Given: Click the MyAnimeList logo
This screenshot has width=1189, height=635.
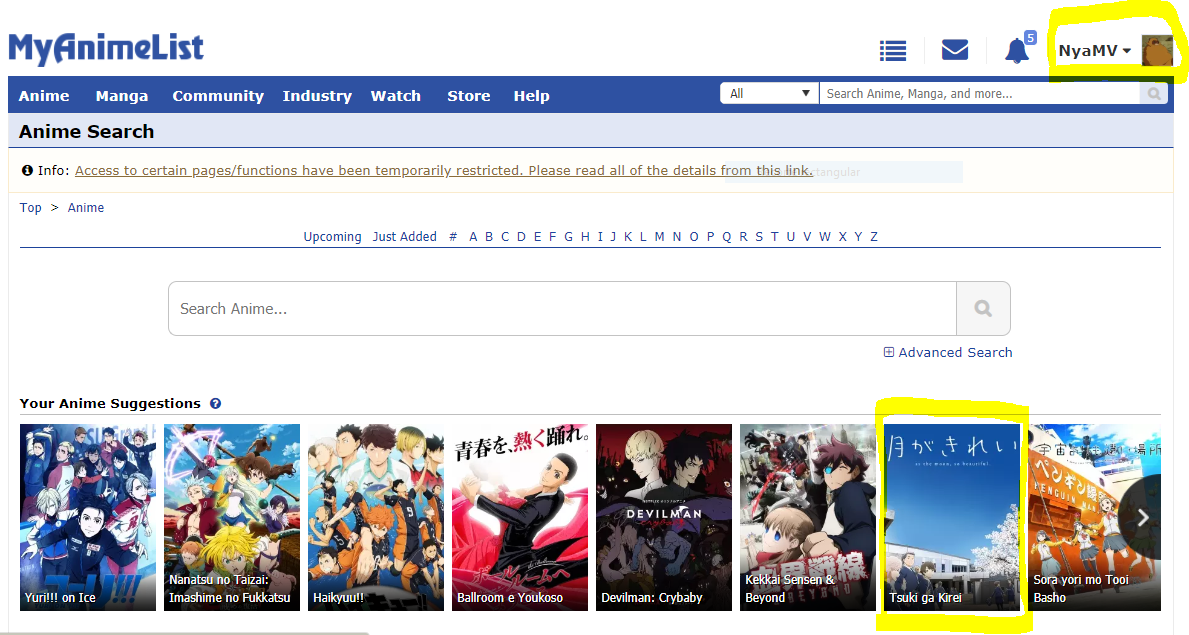Looking at the screenshot, I should click(x=106, y=48).
